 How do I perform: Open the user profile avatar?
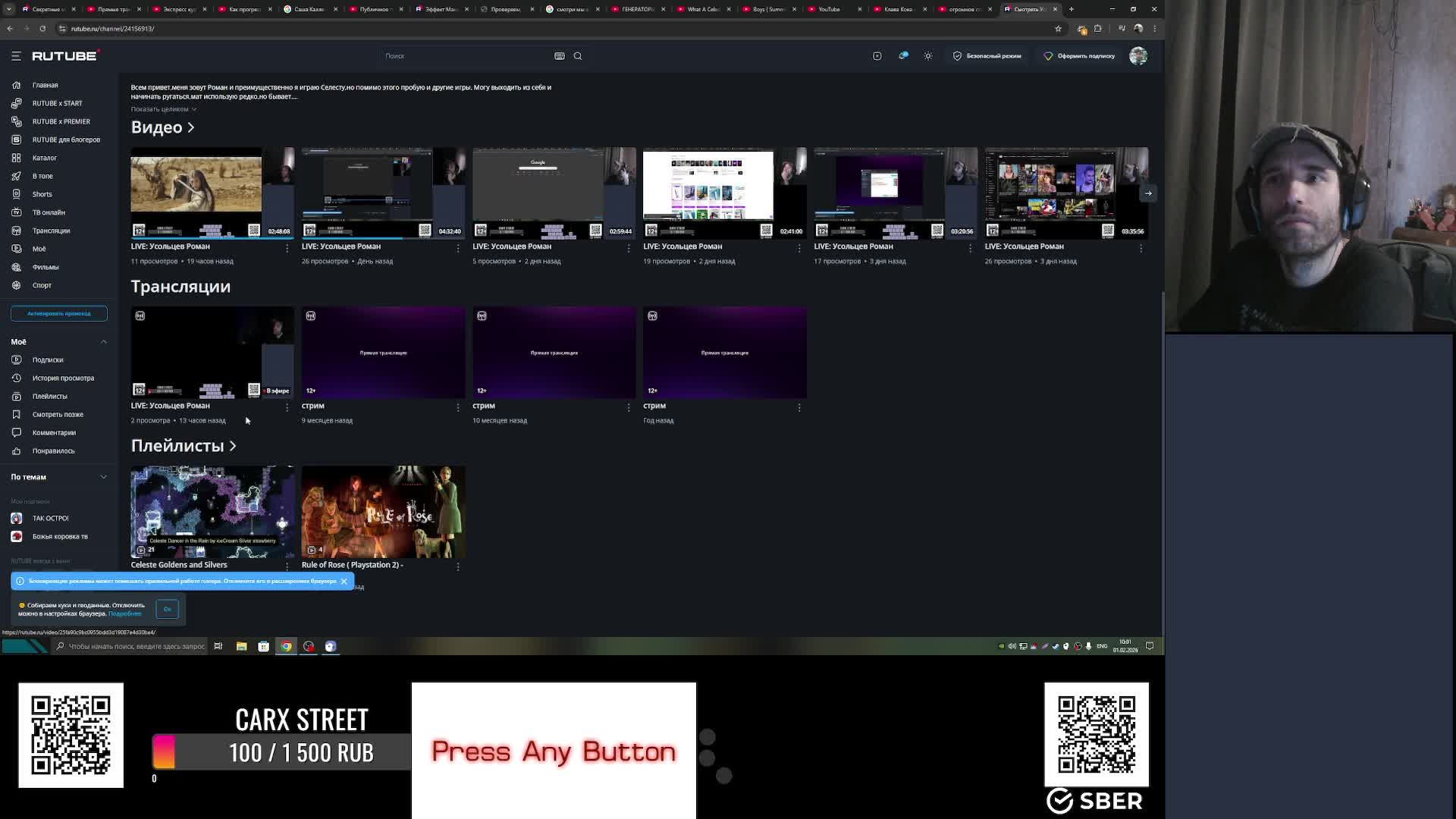pyautogui.click(x=1137, y=56)
